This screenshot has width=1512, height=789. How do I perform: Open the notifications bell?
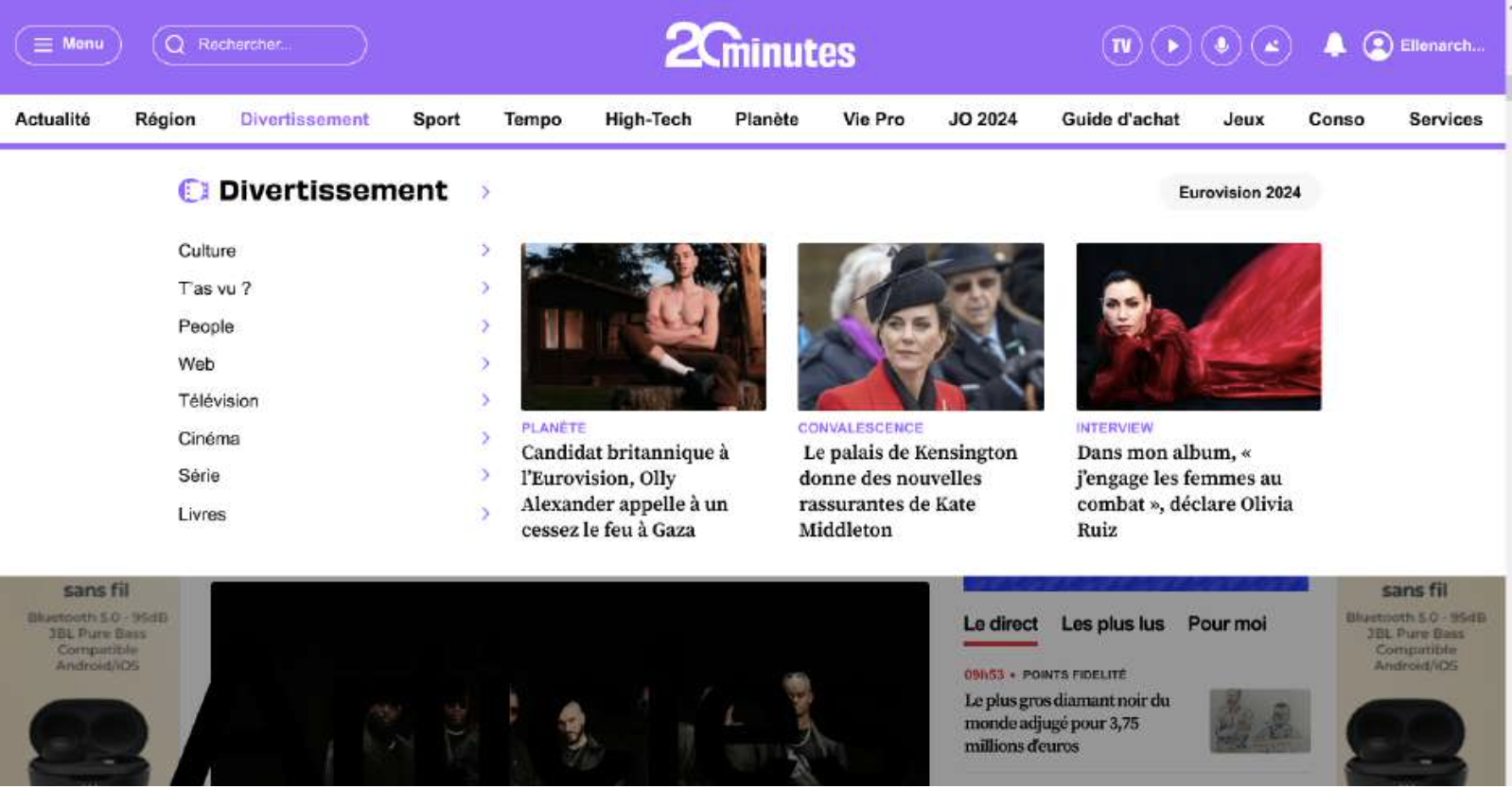coord(1334,44)
